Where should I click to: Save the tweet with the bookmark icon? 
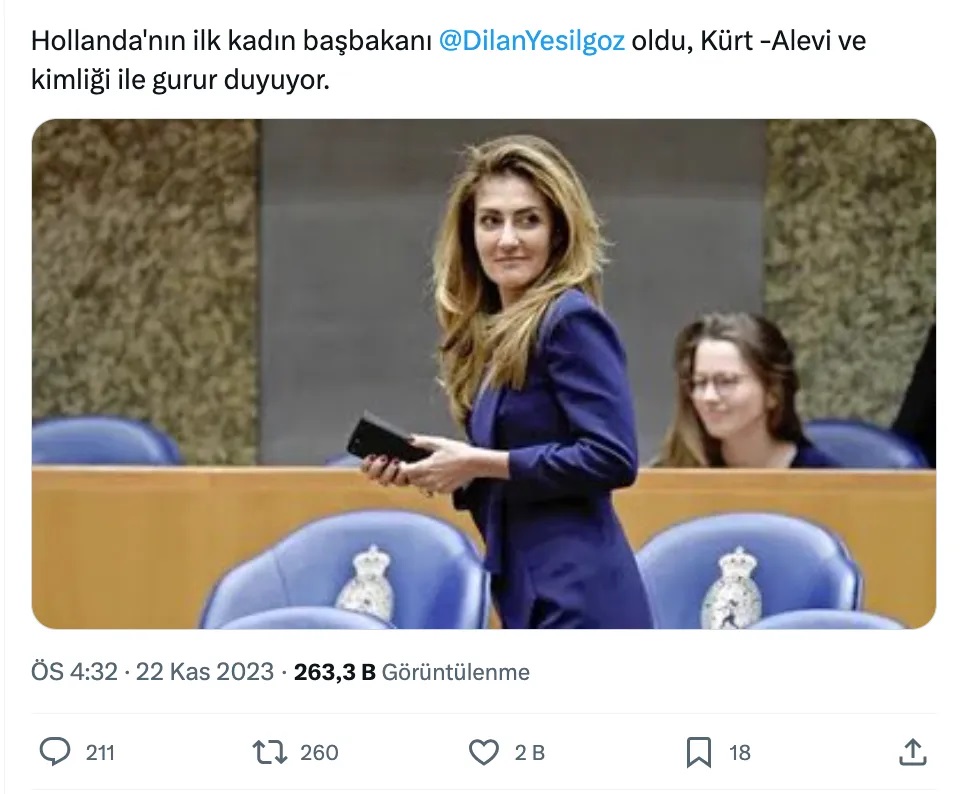698,752
